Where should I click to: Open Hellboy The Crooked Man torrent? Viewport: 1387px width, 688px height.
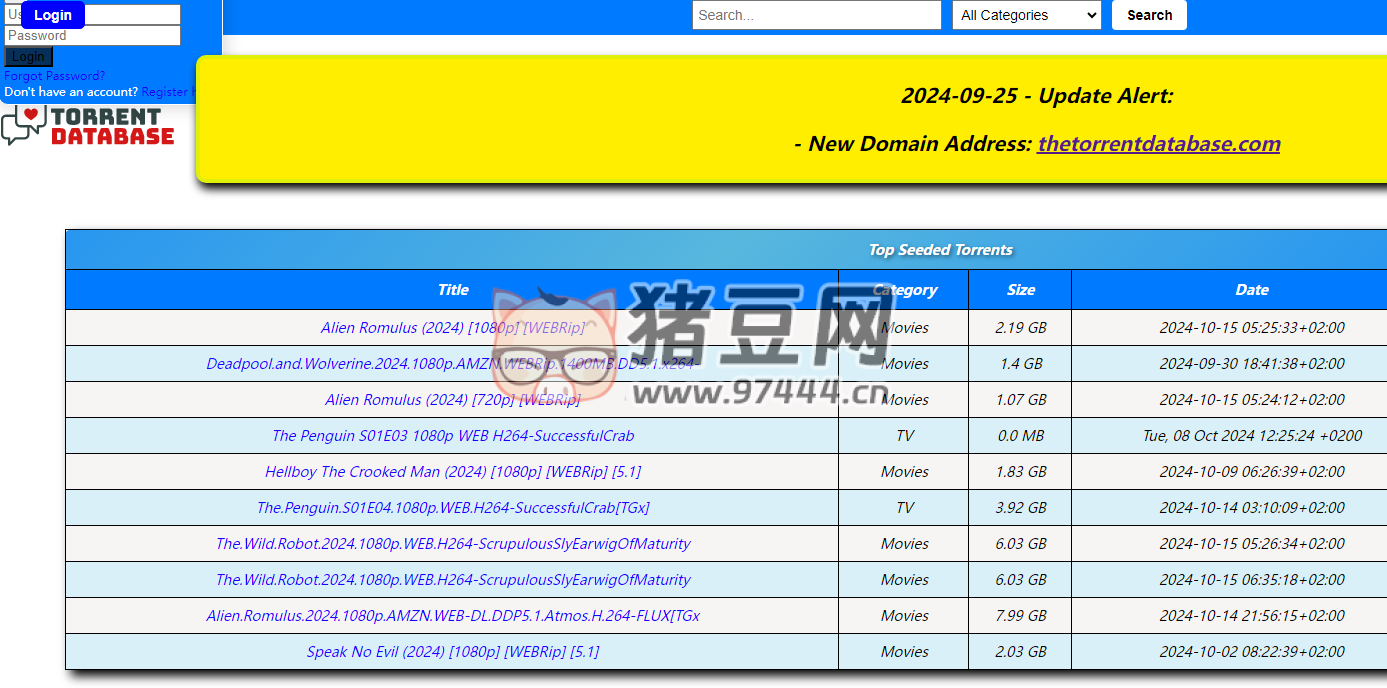pos(450,471)
